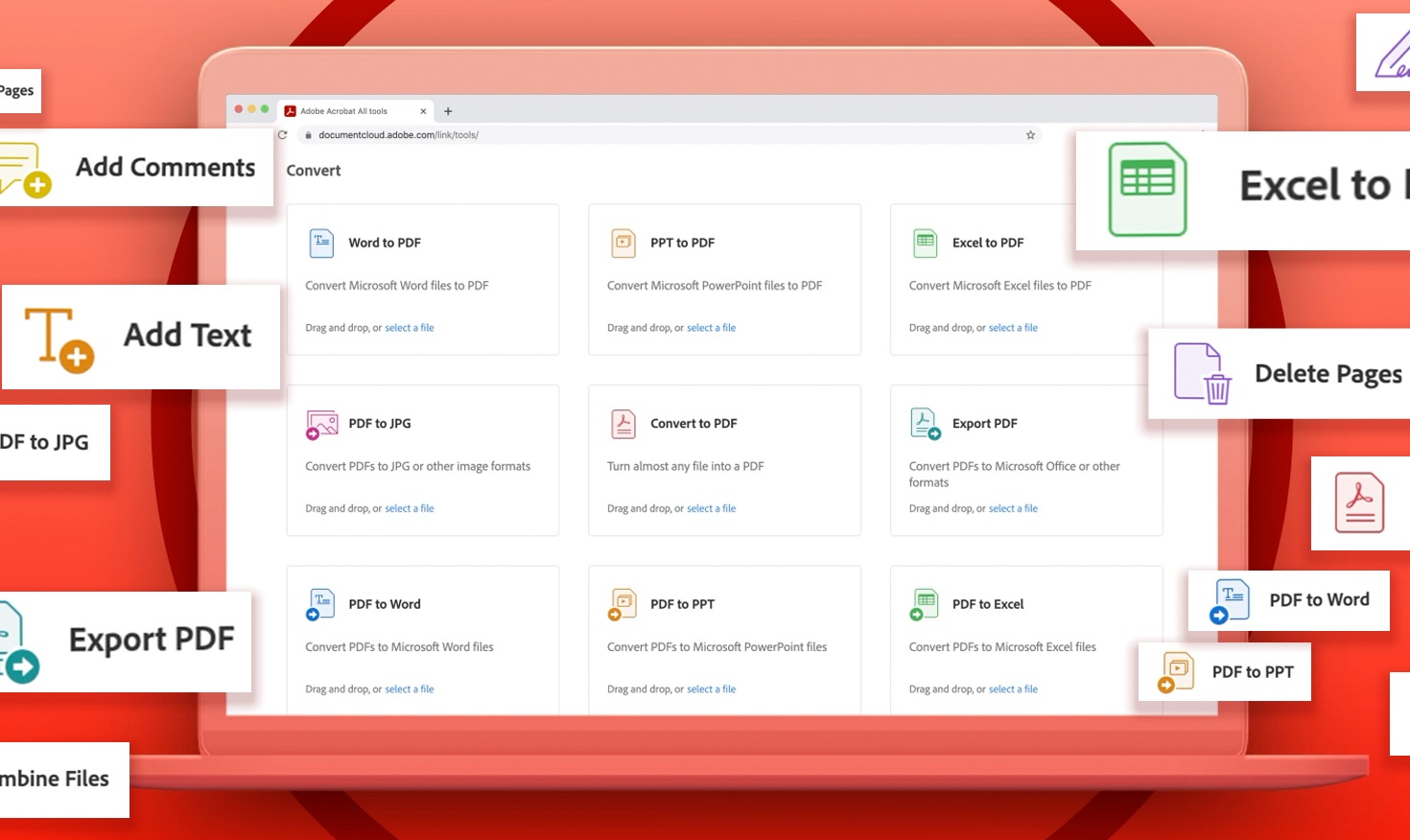Screen dimensions: 1410x840
Task: Click the page reload button
Action: point(282,135)
